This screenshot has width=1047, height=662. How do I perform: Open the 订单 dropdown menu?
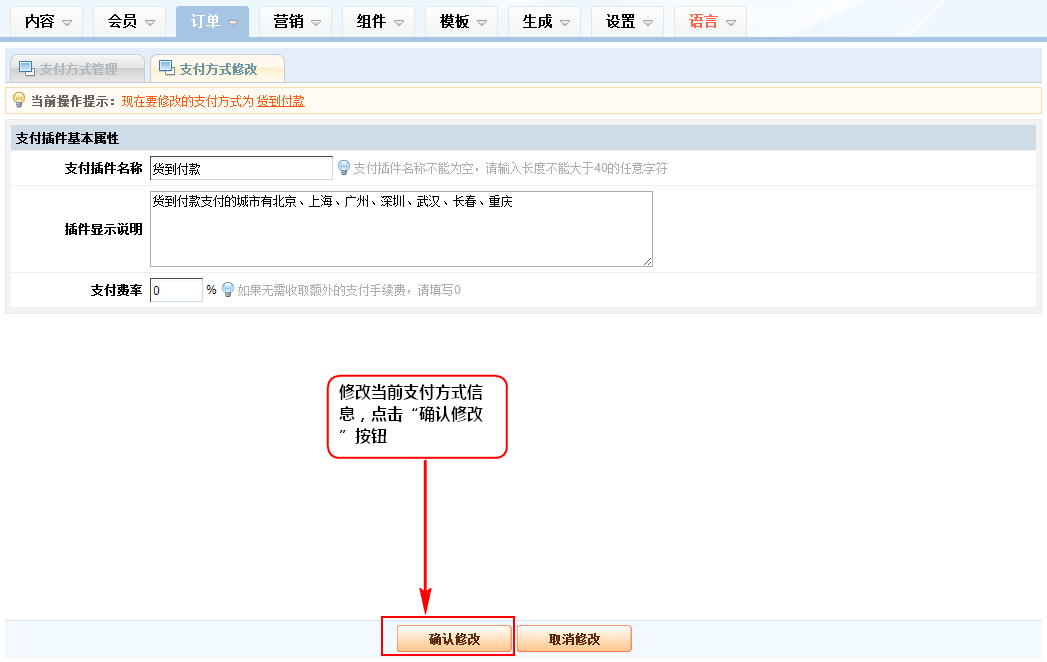[212, 21]
